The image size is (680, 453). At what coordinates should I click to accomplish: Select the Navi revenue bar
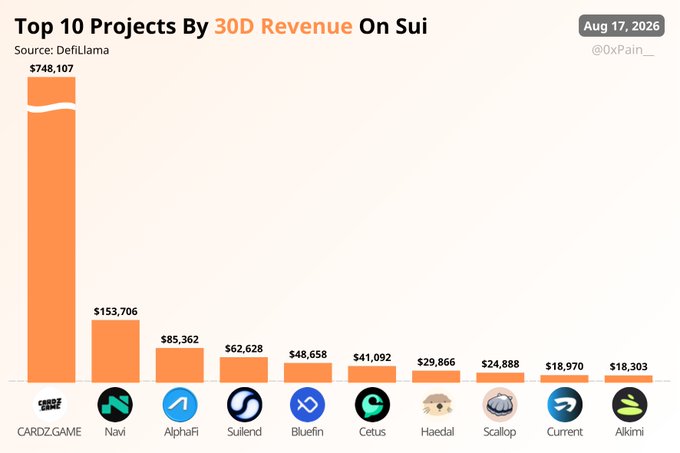tap(115, 351)
